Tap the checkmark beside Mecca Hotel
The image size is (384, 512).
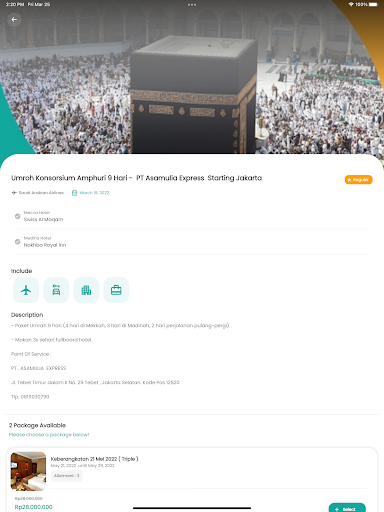pyautogui.click(x=17, y=216)
